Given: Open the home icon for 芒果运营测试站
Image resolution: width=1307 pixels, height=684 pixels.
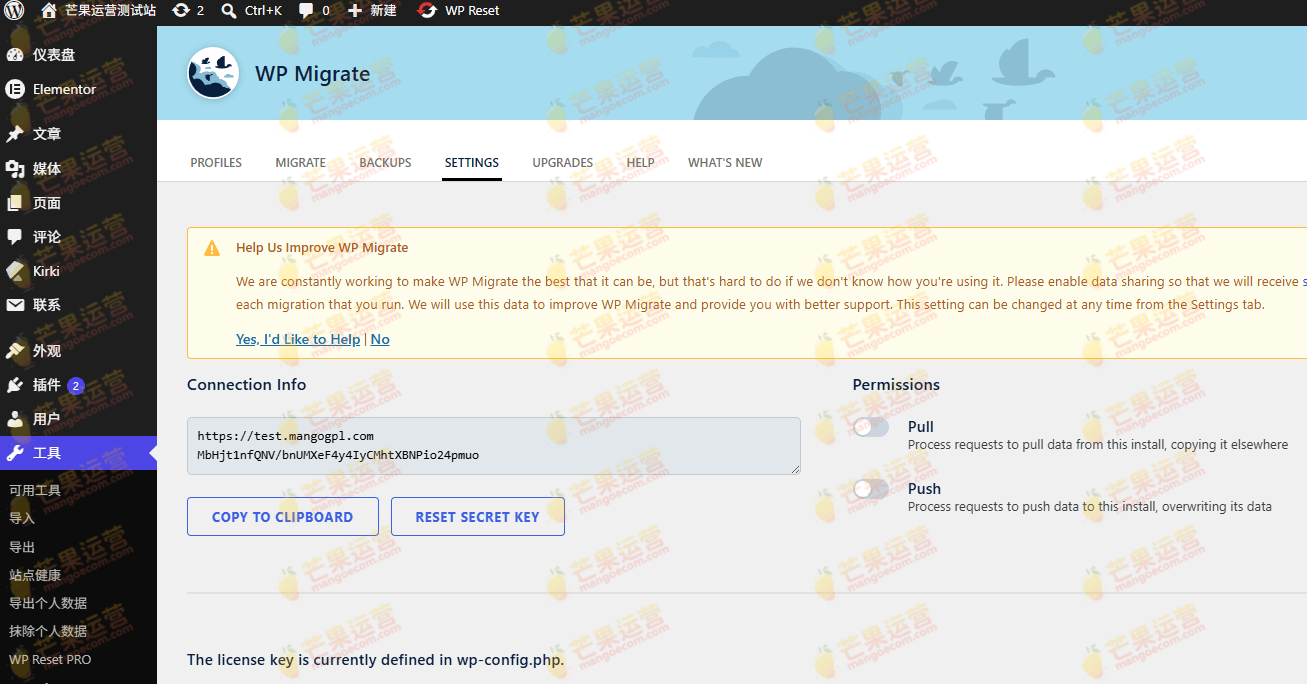Looking at the screenshot, I should 49,11.
